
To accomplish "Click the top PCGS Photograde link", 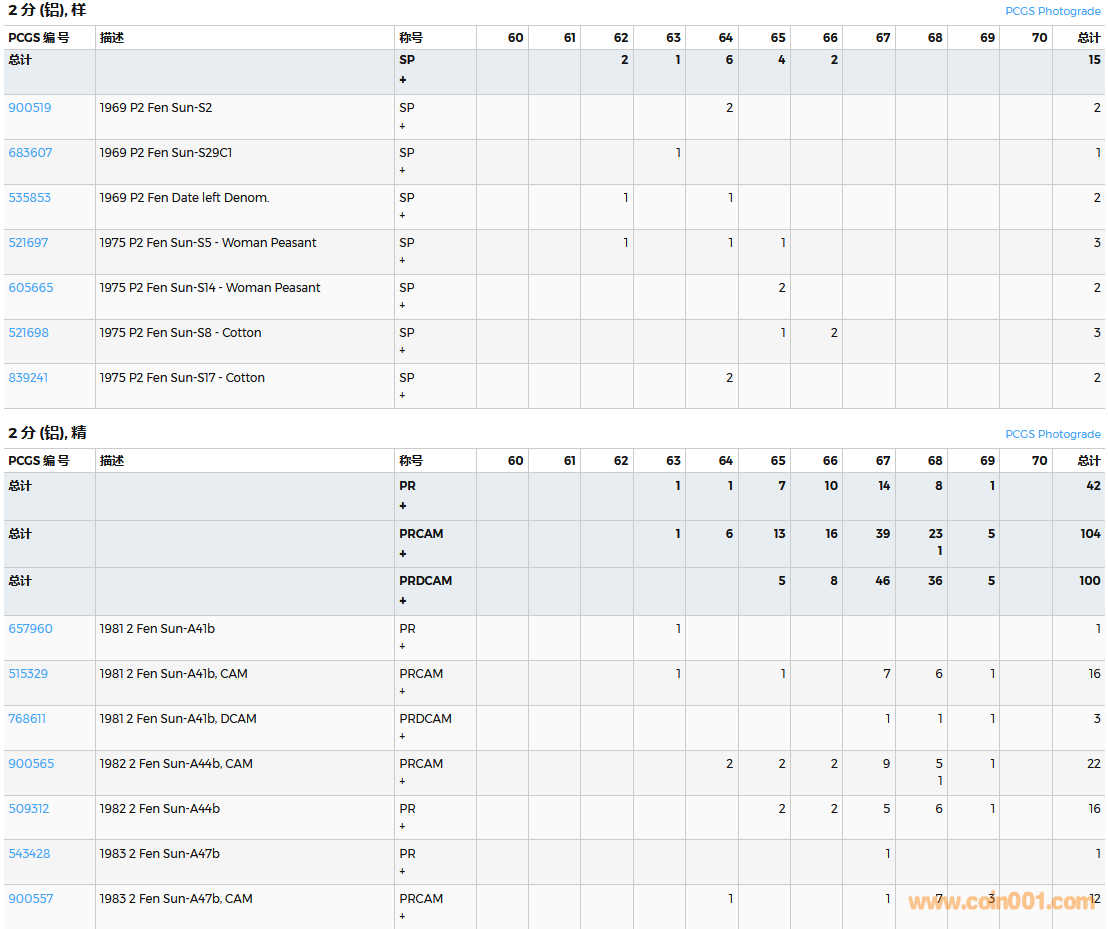I will point(1052,12).
